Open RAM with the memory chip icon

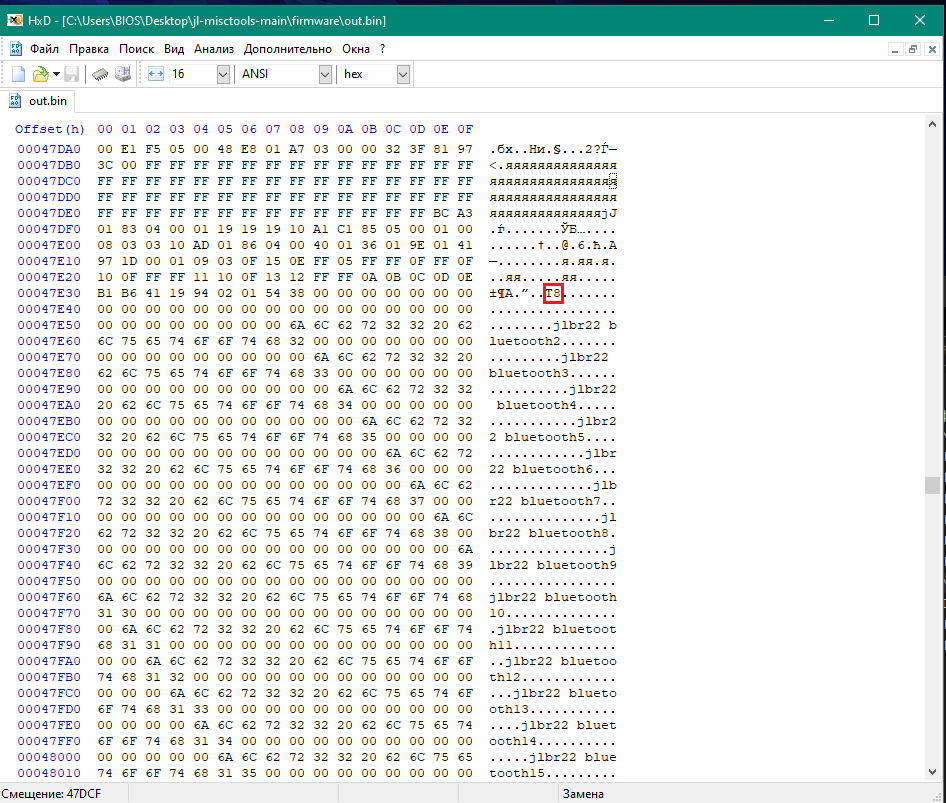coord(100,74)
